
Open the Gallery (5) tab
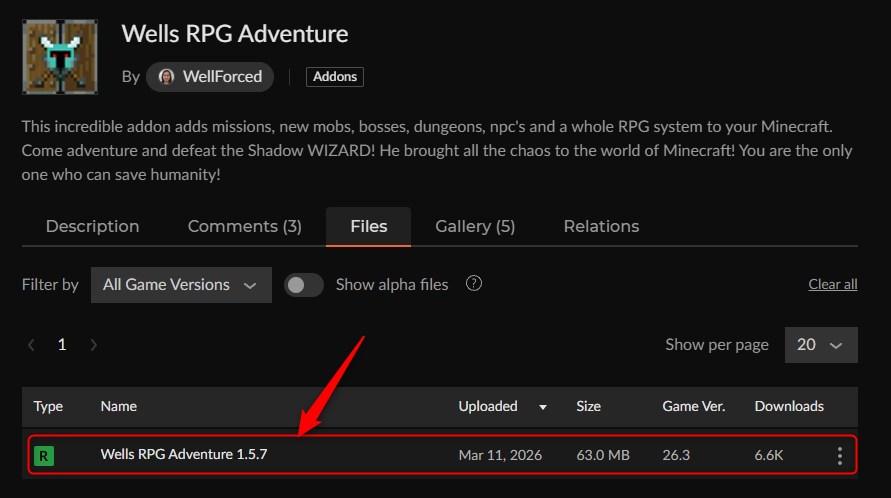pyautogui.click(x=475, y=226)
